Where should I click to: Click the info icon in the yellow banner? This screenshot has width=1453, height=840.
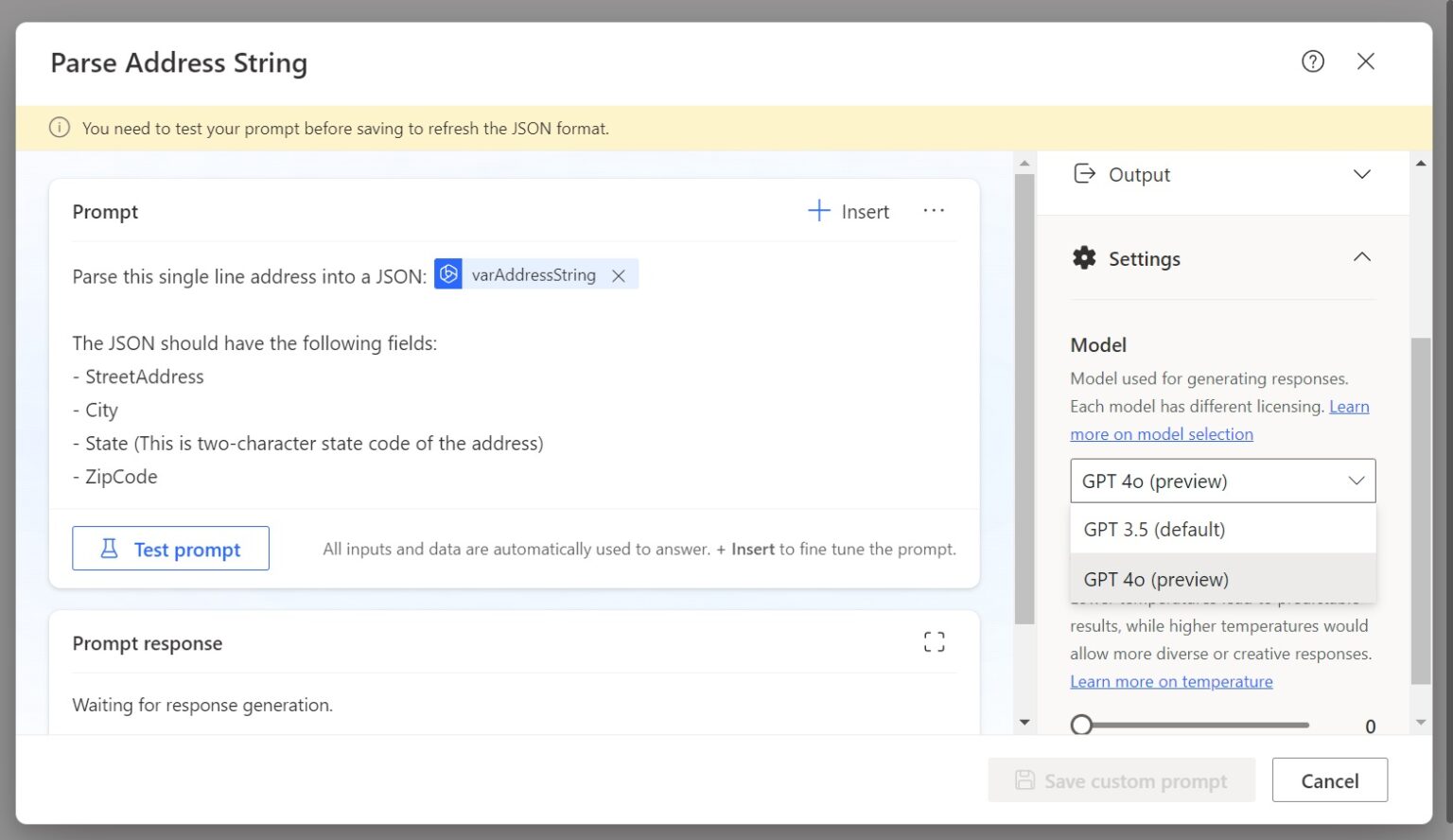coord(60,128)
